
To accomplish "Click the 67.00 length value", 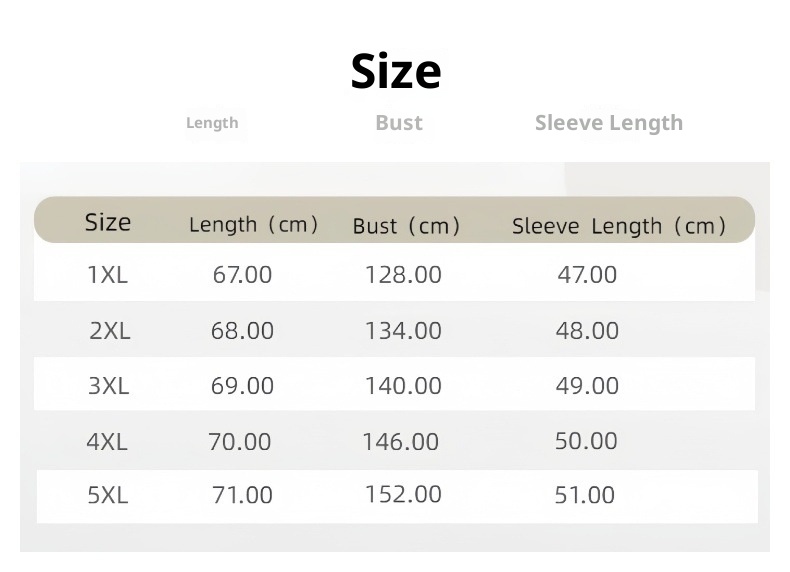I will [x=242, y=275].
